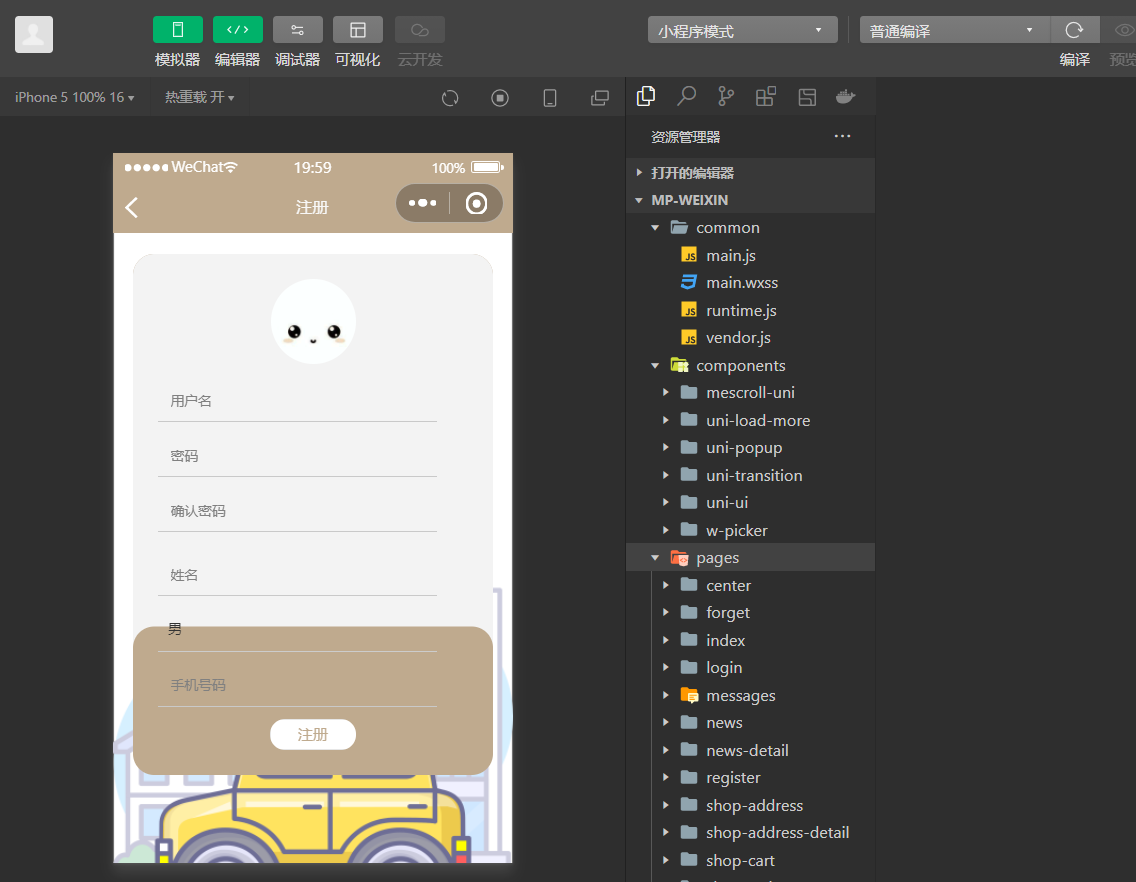This screenshot has width=1136, height=882.
Task: Focus the confirm password input field
Action: (297, 511)
